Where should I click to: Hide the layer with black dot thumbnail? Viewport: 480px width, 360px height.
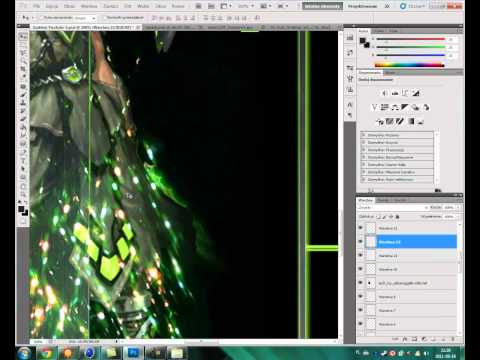(361, 283)
